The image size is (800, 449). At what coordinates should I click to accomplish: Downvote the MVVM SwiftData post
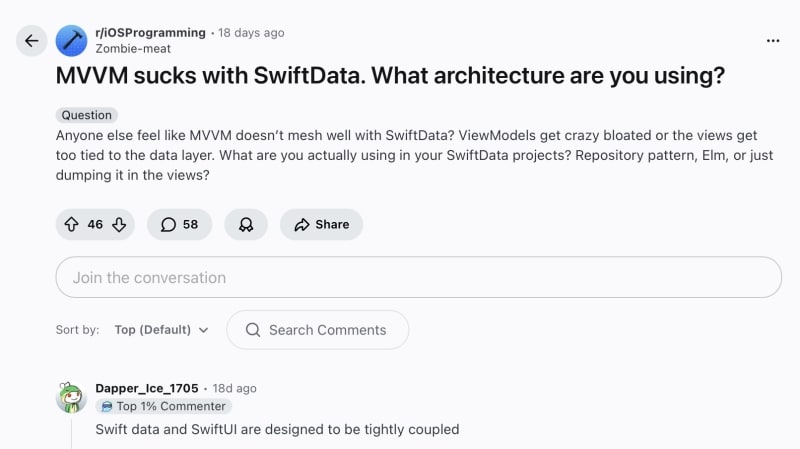[119, 225]
